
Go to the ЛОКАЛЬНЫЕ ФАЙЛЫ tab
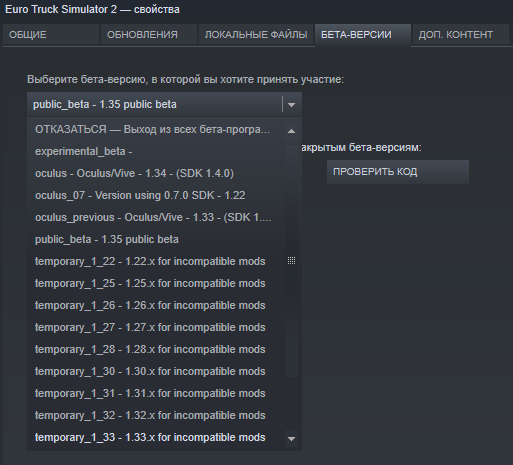256,35
